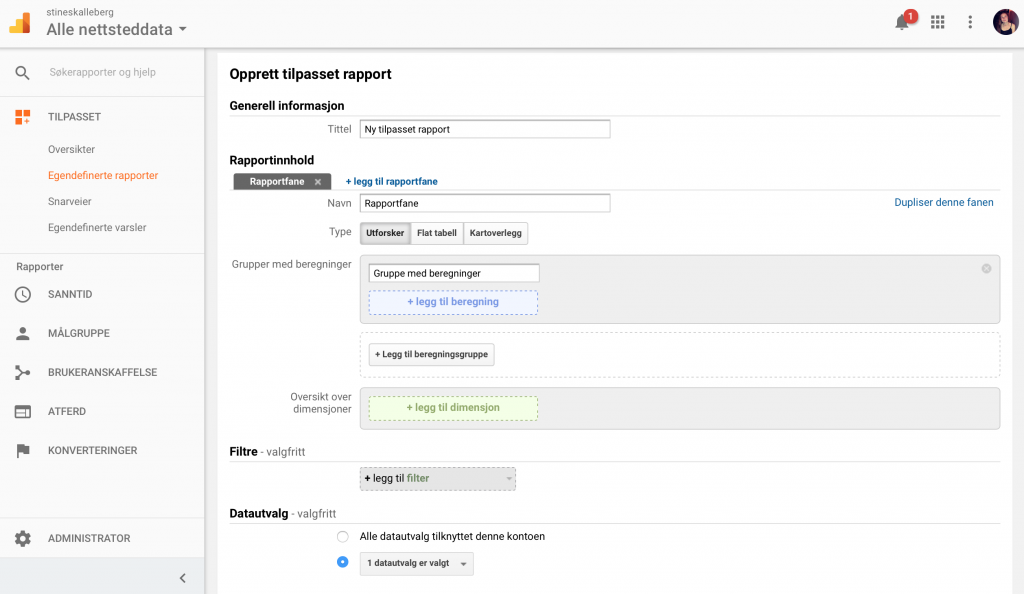Expand the Alle nettsteddata account selector
This screenshot has width=1024, height=594.
coord(116,29)
